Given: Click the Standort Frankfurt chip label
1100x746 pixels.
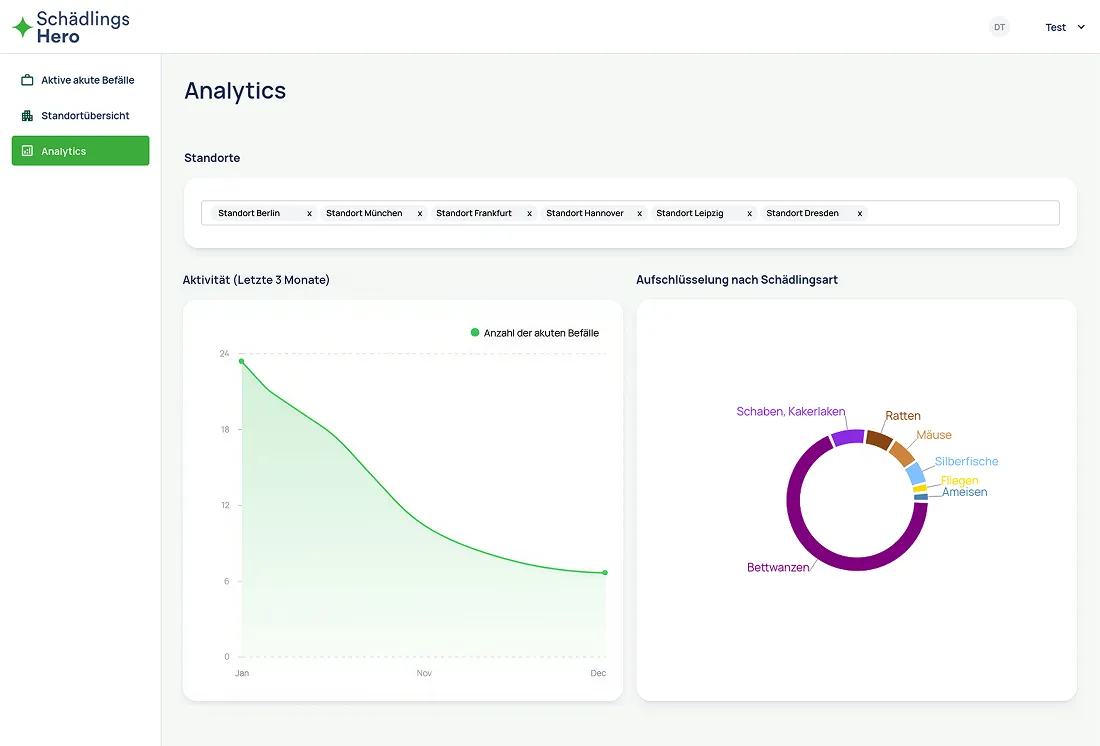Looking at the screenshot, I should coord(474,213).
